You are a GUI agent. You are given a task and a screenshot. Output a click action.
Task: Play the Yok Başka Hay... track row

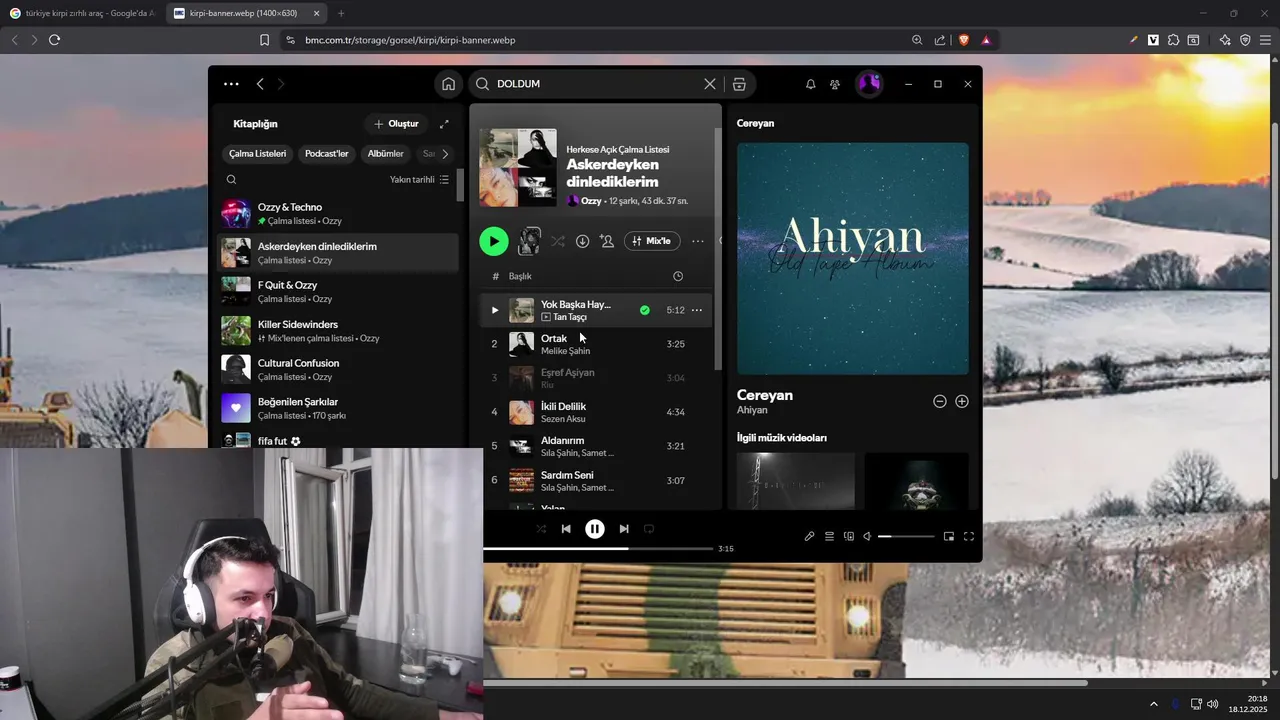coord(596,310)
